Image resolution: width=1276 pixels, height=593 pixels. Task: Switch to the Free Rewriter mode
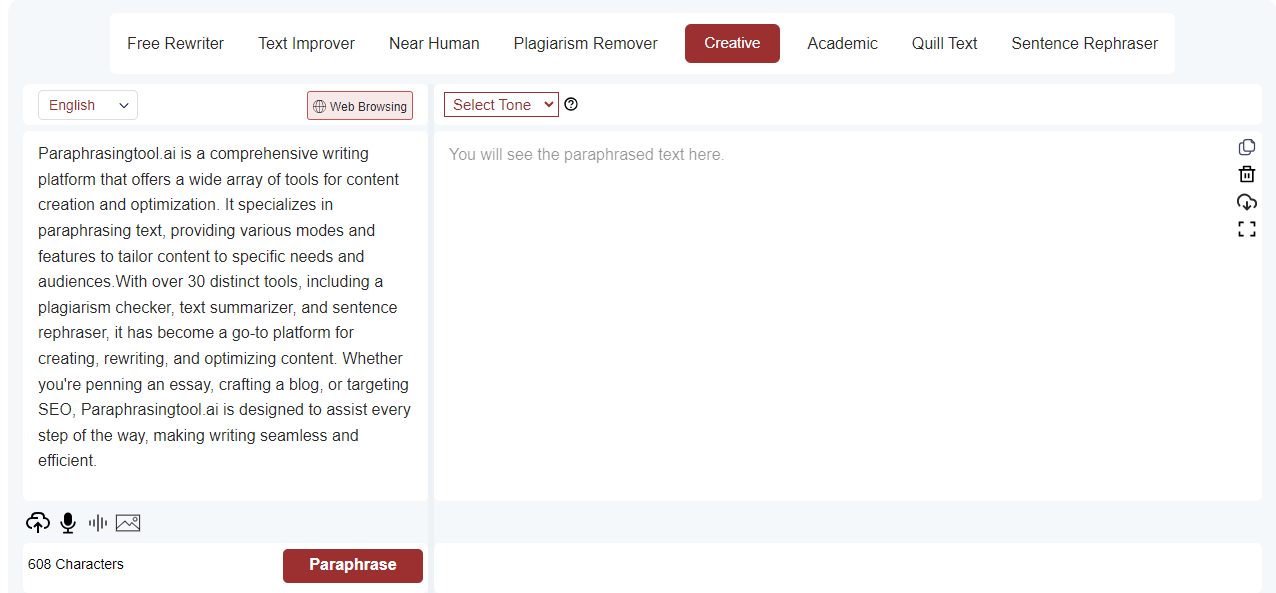(x=175, y=43)
